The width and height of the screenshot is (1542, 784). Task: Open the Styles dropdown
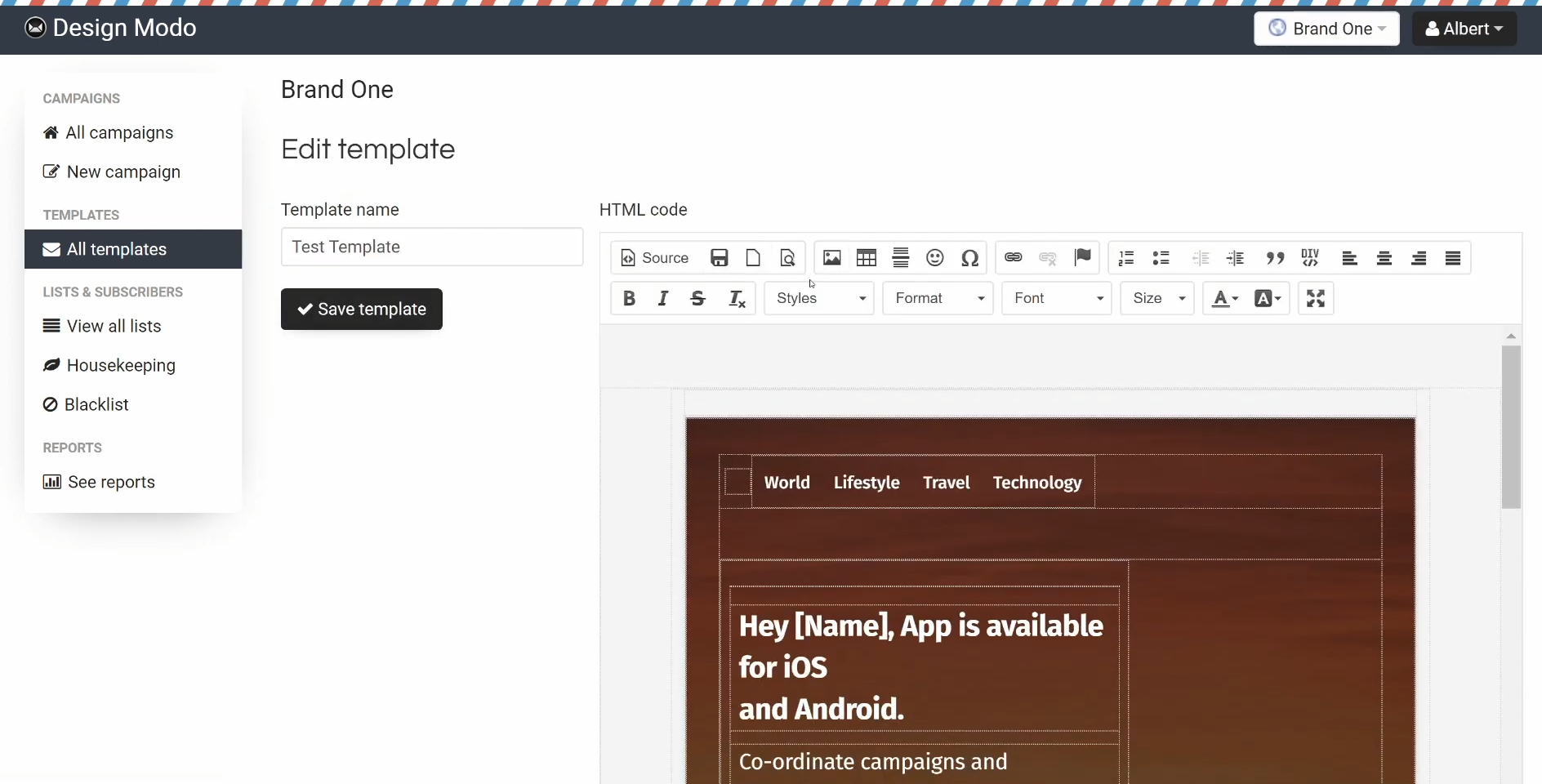pyautogui.click(x=819, y=298)
